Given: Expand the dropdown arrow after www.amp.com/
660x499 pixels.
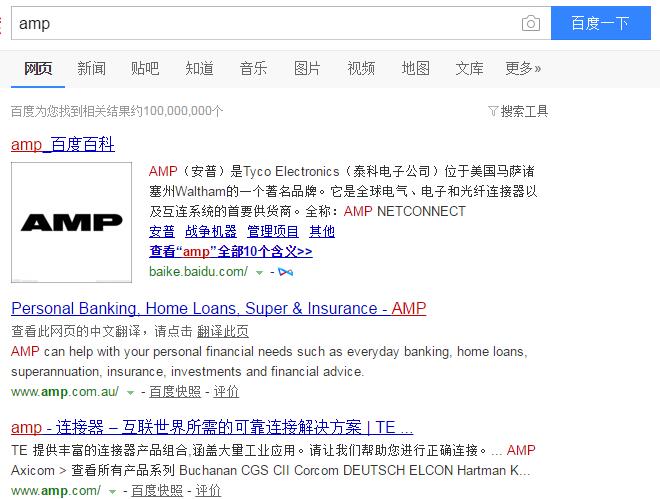Looking at the screenshot, I should 112,492.
